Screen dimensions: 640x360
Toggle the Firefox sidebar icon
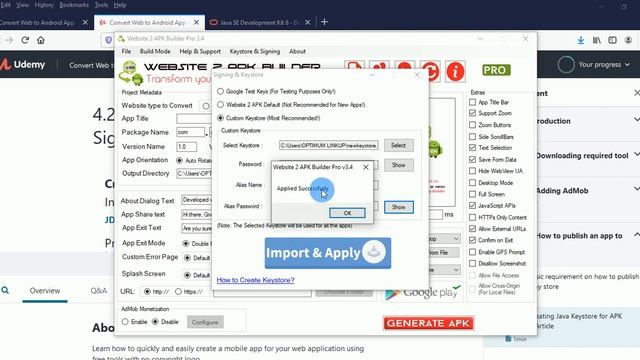coord(612,40)
